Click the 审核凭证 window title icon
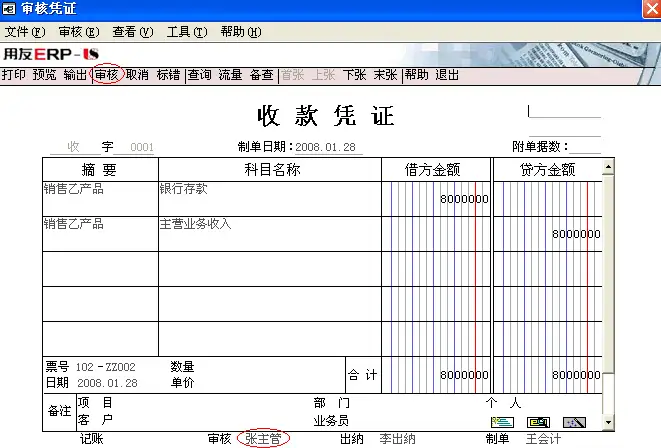Image resolution: width=661 pixels, height=448 pixels. (9, 9)
